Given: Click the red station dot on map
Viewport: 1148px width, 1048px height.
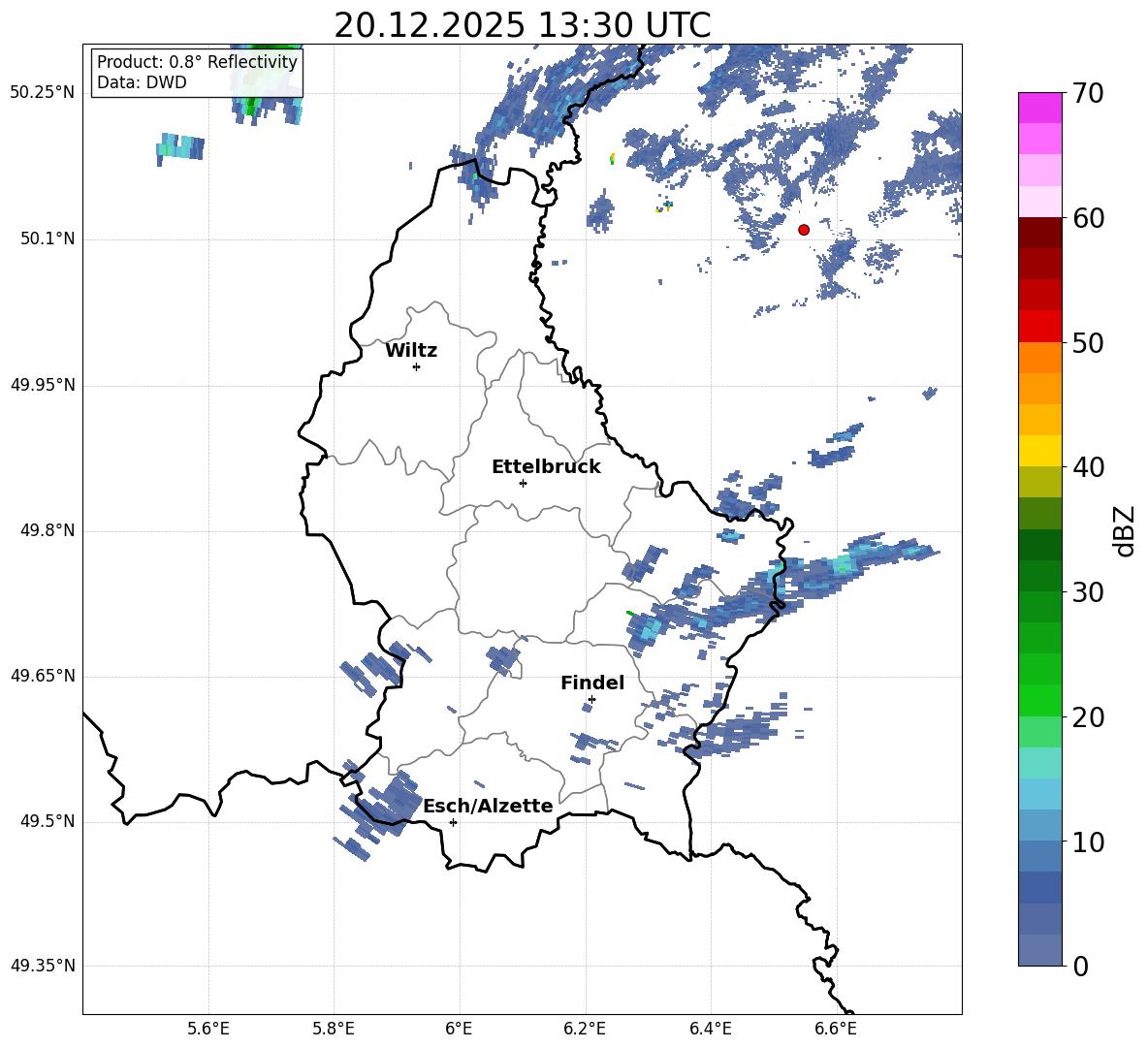Looking at the screenshot, I should coord(803,230).
